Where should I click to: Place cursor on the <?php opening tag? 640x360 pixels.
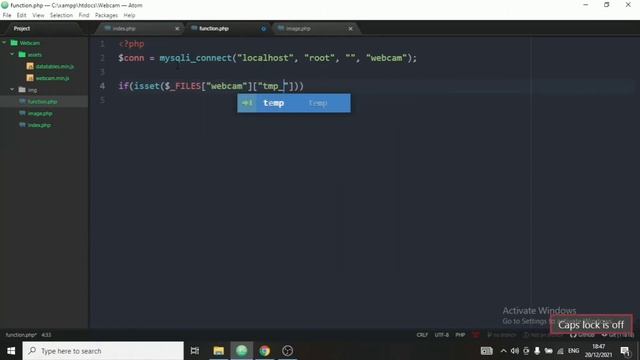tap(131, 44)
